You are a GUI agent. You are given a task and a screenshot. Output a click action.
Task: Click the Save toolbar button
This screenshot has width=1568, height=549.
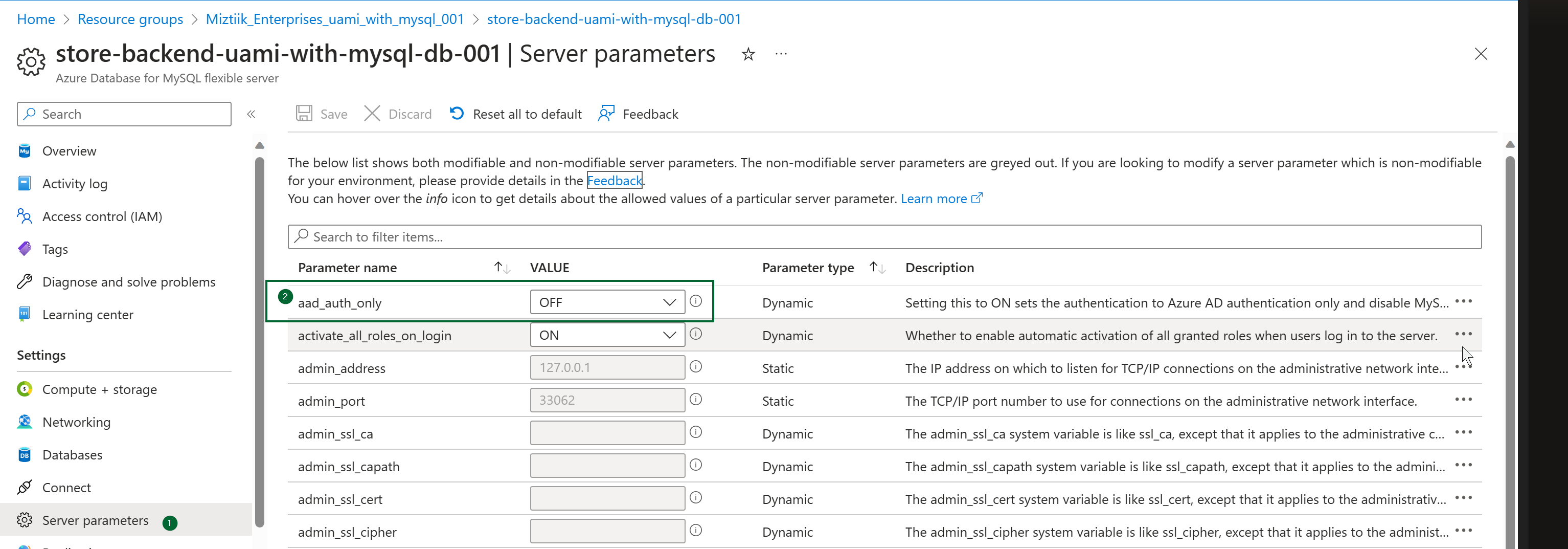[322, 114]
